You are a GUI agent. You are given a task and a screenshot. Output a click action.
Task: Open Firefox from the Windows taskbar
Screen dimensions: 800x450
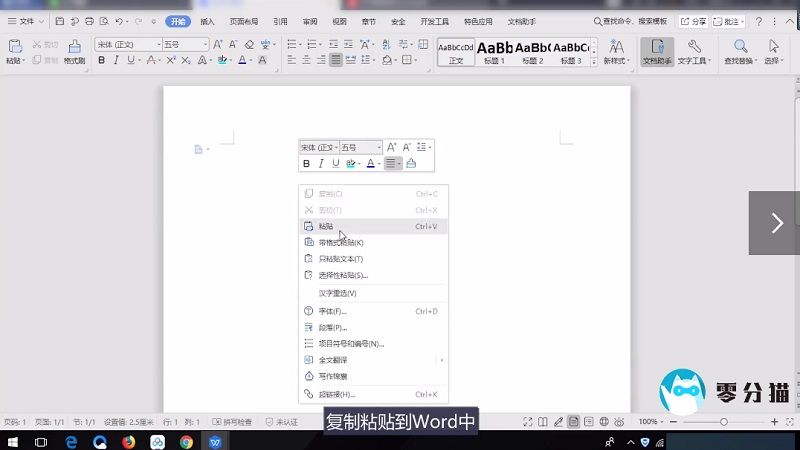[x=129, y=441]
